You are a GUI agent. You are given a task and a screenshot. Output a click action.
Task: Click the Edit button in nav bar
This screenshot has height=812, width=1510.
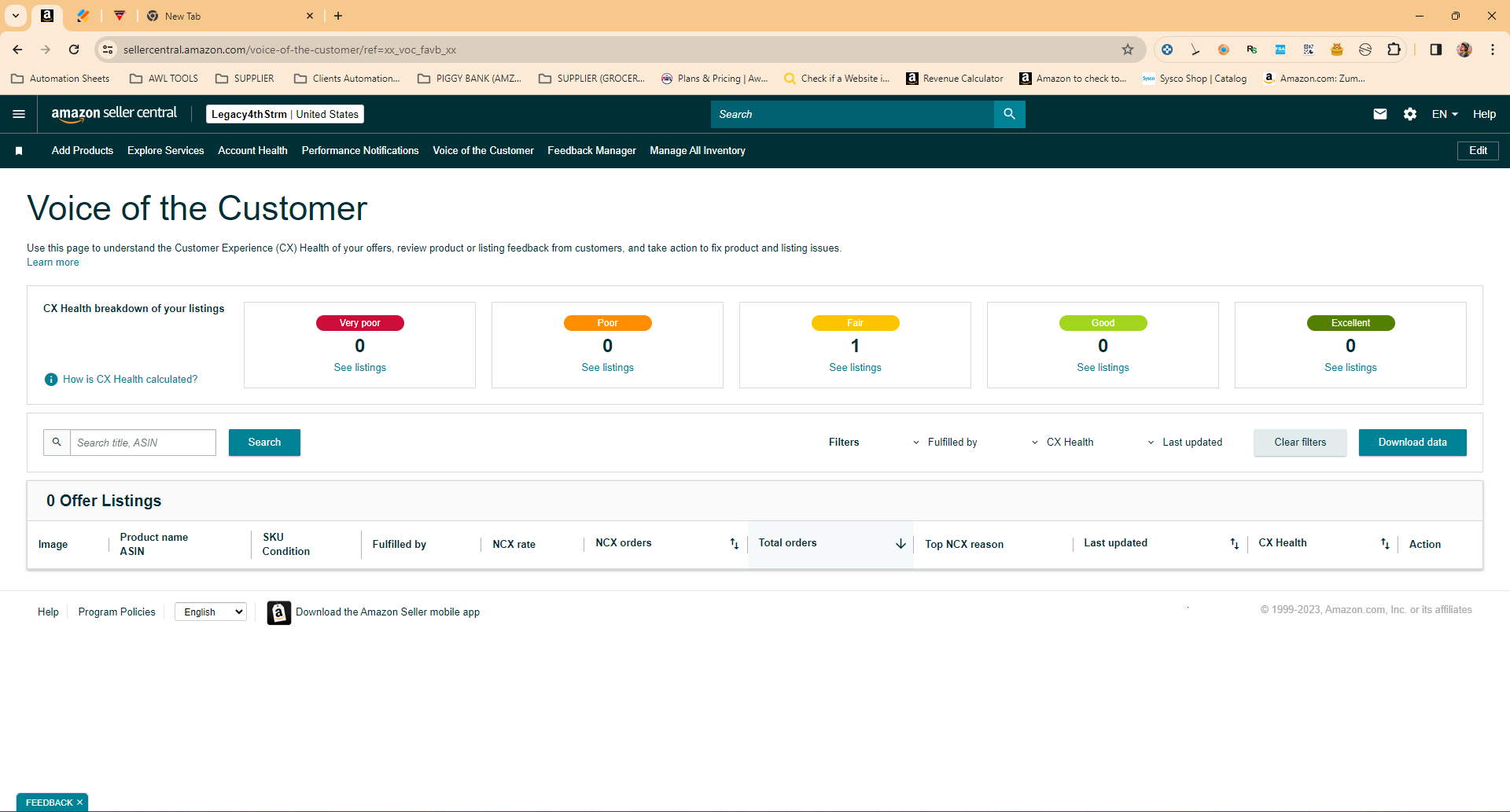(1479, 151)
